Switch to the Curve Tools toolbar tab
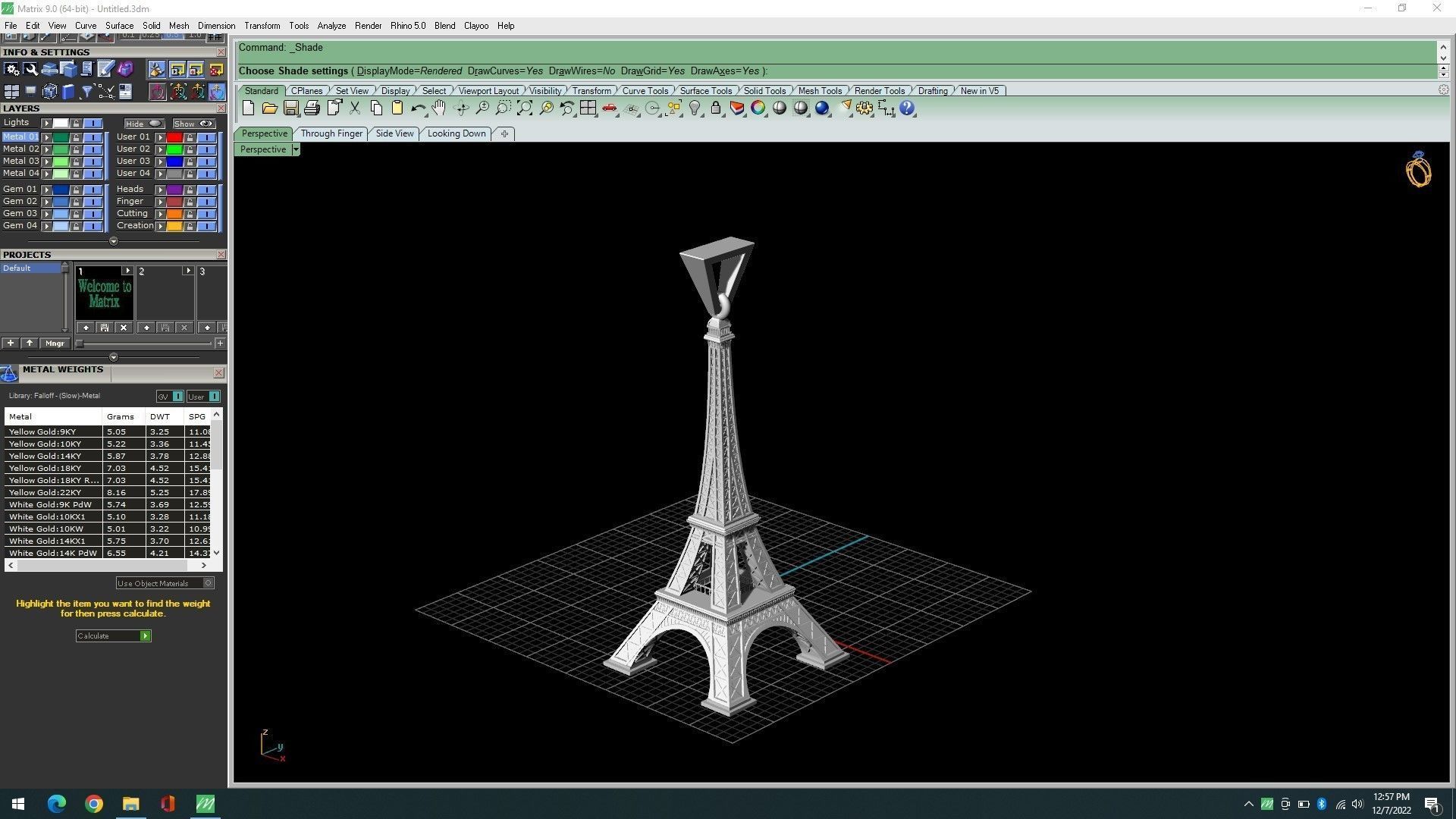The height and width of the screenshot is (819, 1456). (x=645, y=91)
